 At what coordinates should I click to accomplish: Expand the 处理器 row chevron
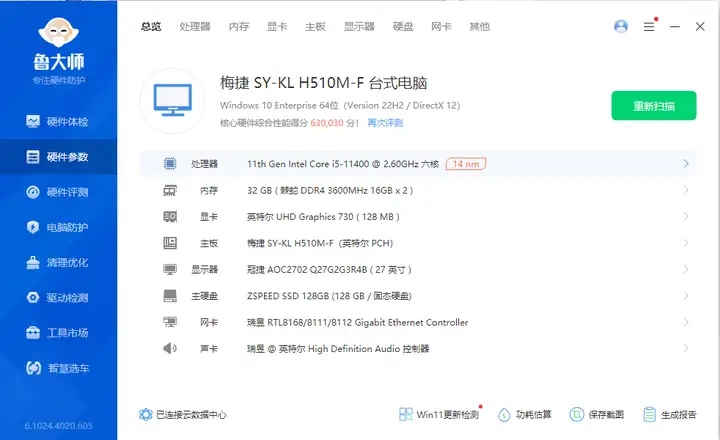686,164
